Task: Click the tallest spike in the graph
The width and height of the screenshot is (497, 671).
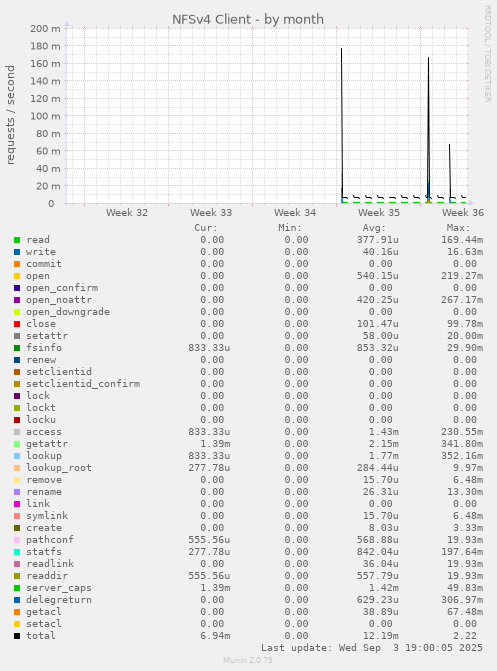Action: pos(342,124)
